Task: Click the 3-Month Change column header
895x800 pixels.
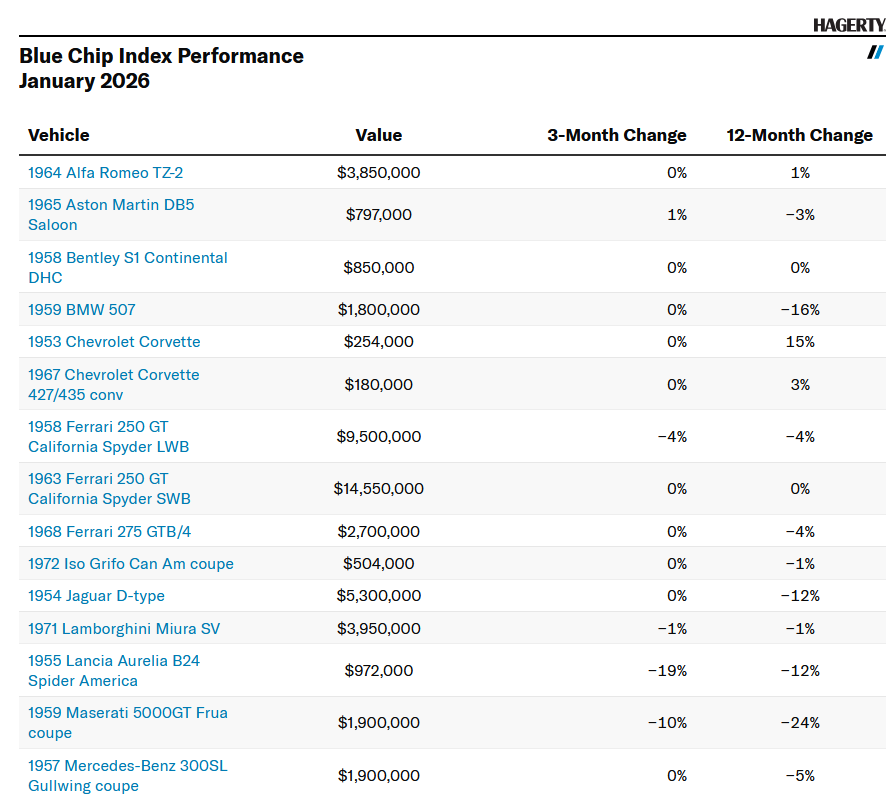Action: pyautogui.click(x=616, y=135)
